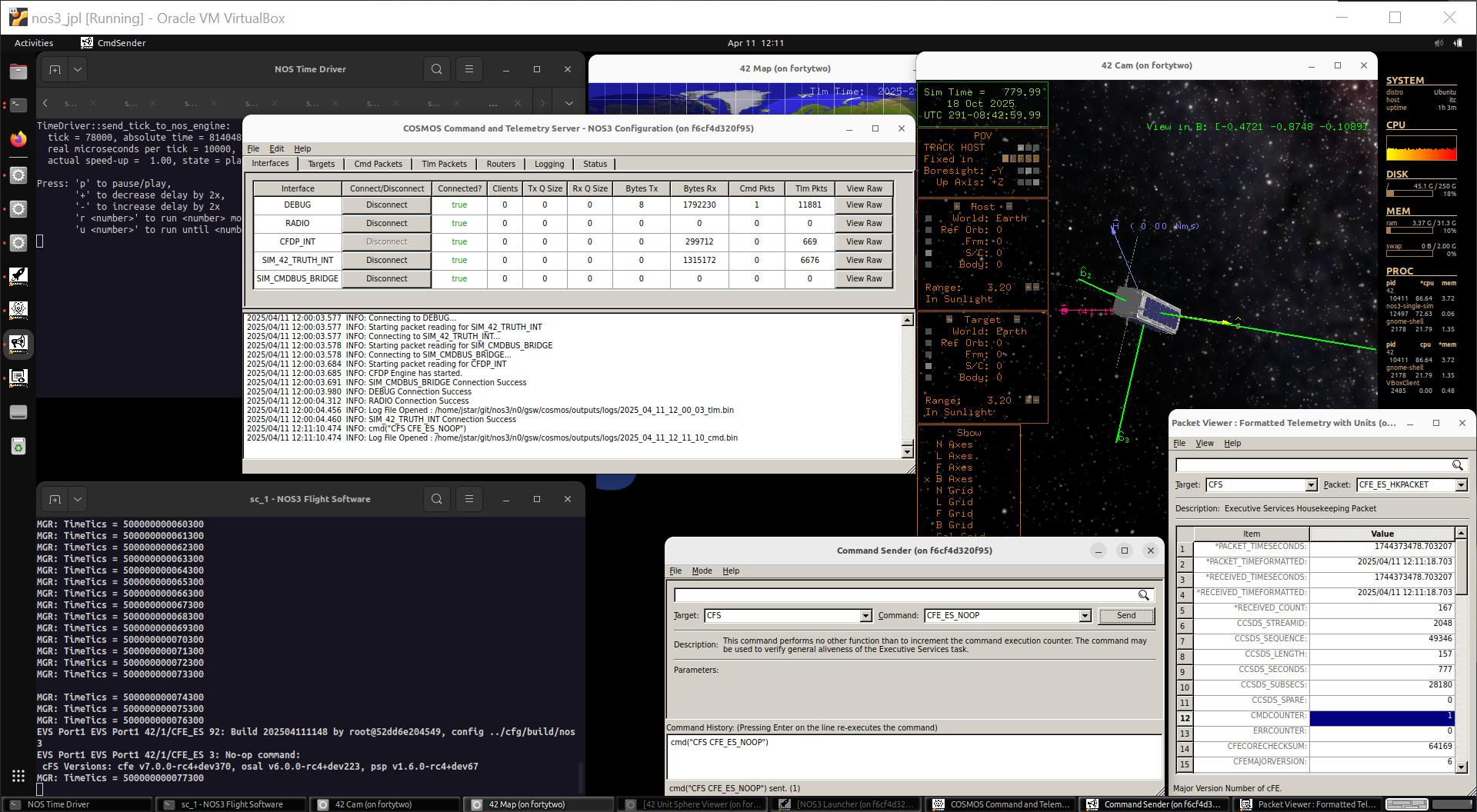Toggle Host S/C box in 42 Cam
This screenshot has width=1477, height=812.
click(929, 253)
